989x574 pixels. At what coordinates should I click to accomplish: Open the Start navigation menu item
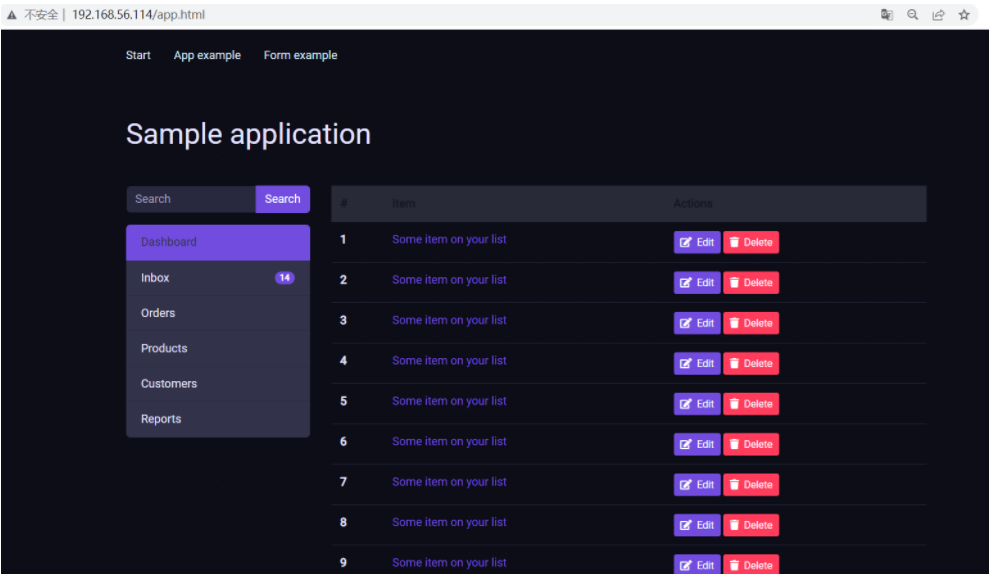point(138,56)
